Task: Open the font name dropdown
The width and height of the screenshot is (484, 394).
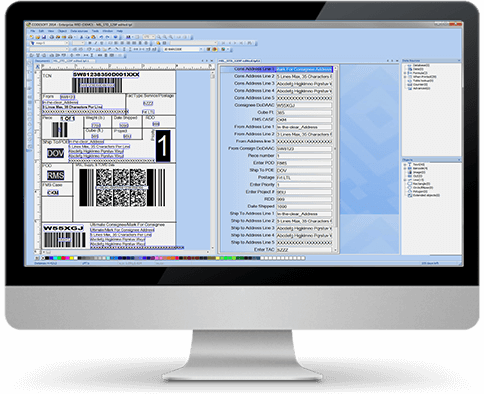Action: pyautogui.click(x=49, y=43)
